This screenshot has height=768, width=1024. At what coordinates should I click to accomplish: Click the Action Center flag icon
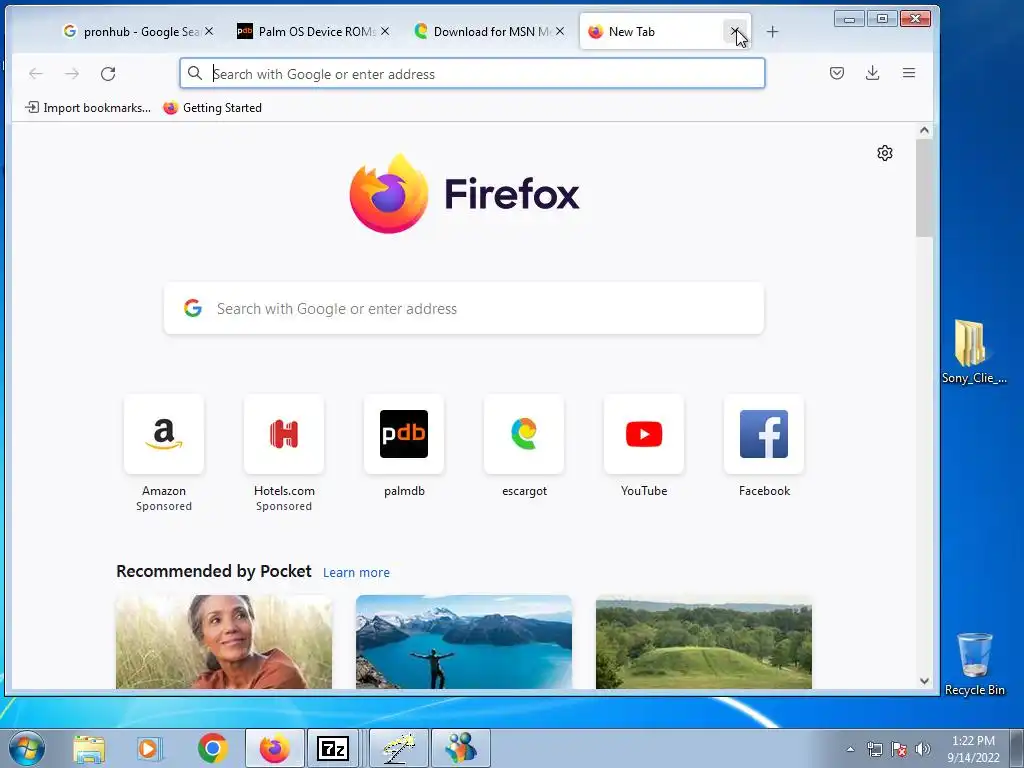(899, 749)
